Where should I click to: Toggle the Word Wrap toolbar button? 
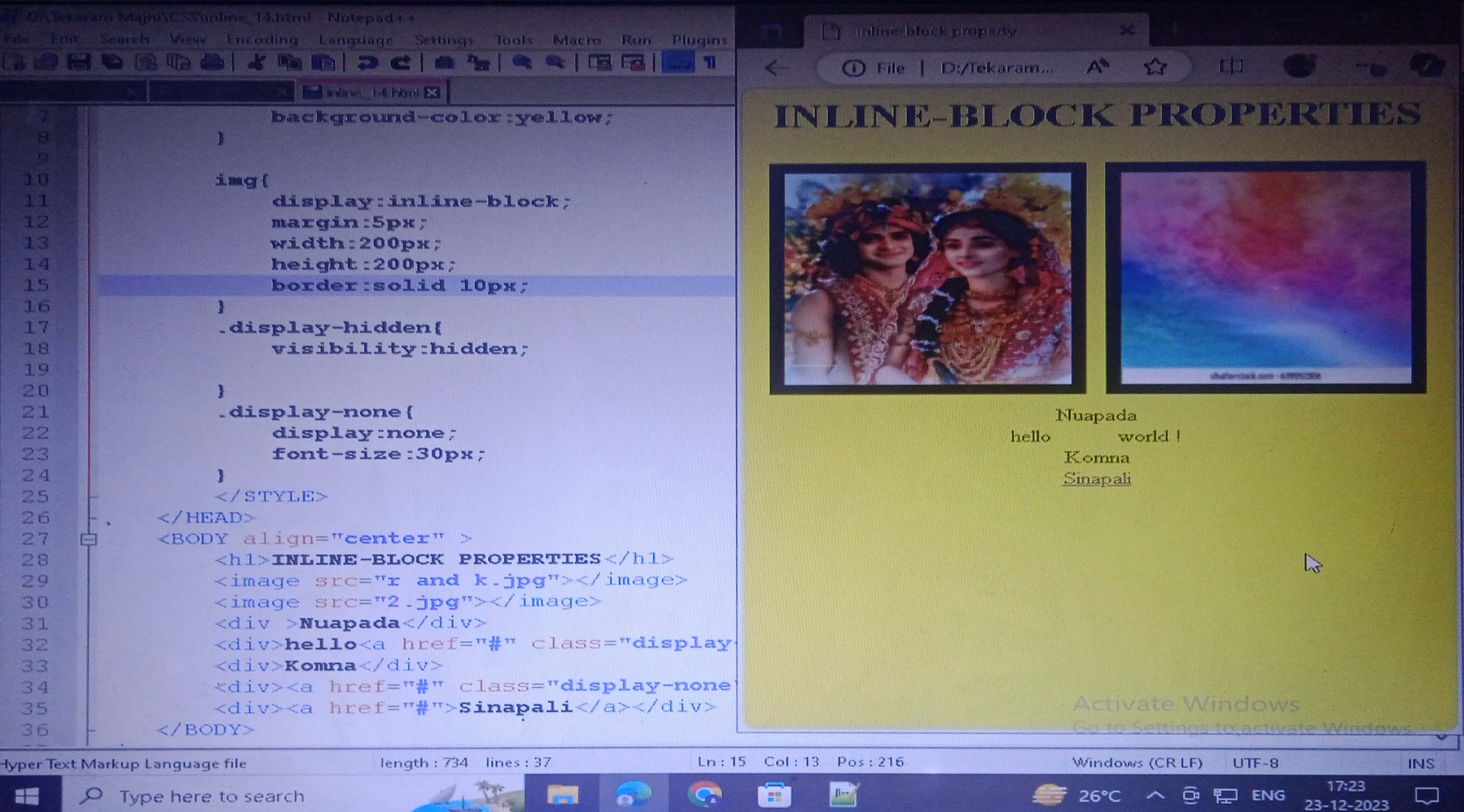(678, 62)
